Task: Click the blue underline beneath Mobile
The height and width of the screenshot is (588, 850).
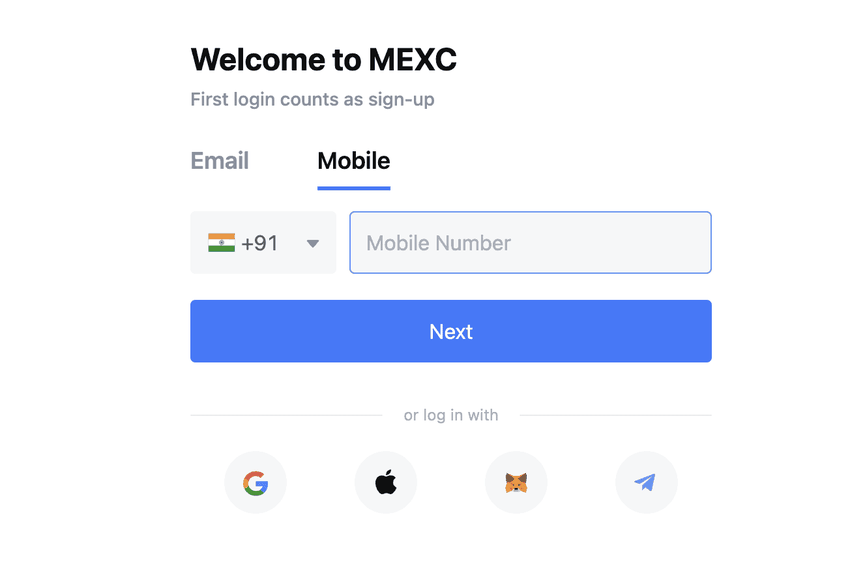Action: (x=353, y=188)
